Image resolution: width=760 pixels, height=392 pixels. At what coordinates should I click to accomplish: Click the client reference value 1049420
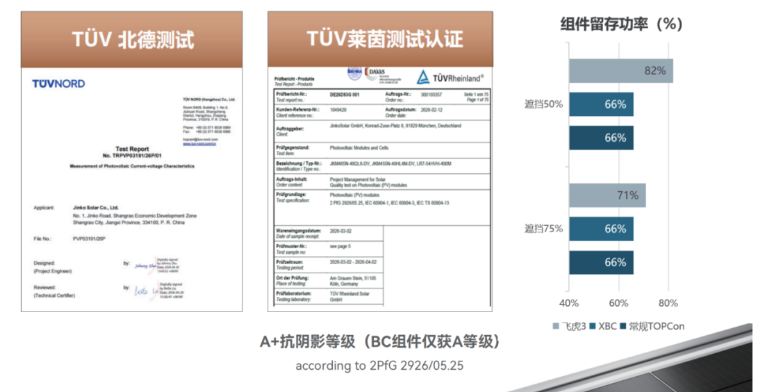coord(338,110)
